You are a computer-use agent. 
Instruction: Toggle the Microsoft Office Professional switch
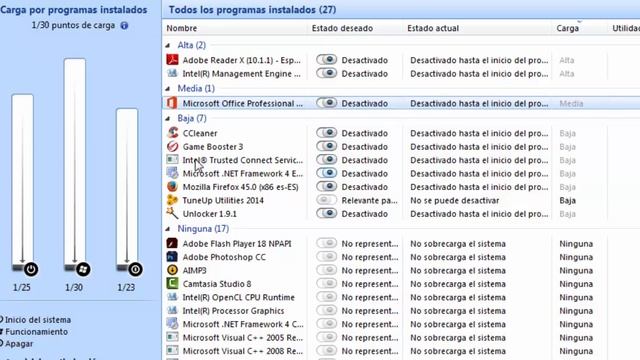327,103
